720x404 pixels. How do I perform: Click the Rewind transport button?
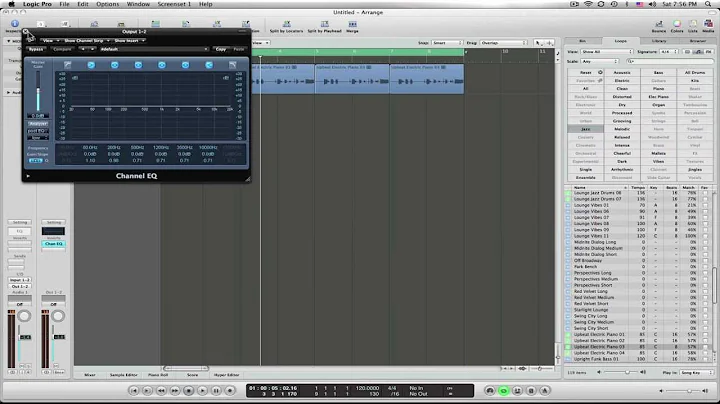161,391
